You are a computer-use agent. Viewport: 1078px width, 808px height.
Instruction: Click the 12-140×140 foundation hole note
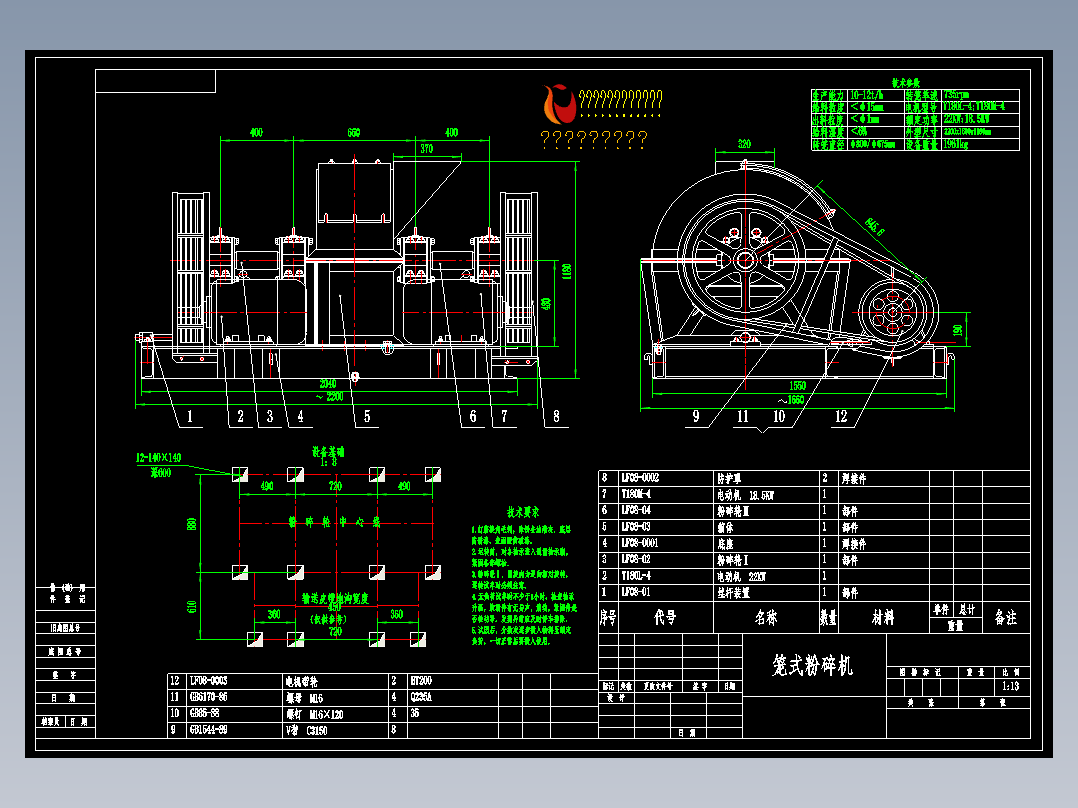[158, 457]
